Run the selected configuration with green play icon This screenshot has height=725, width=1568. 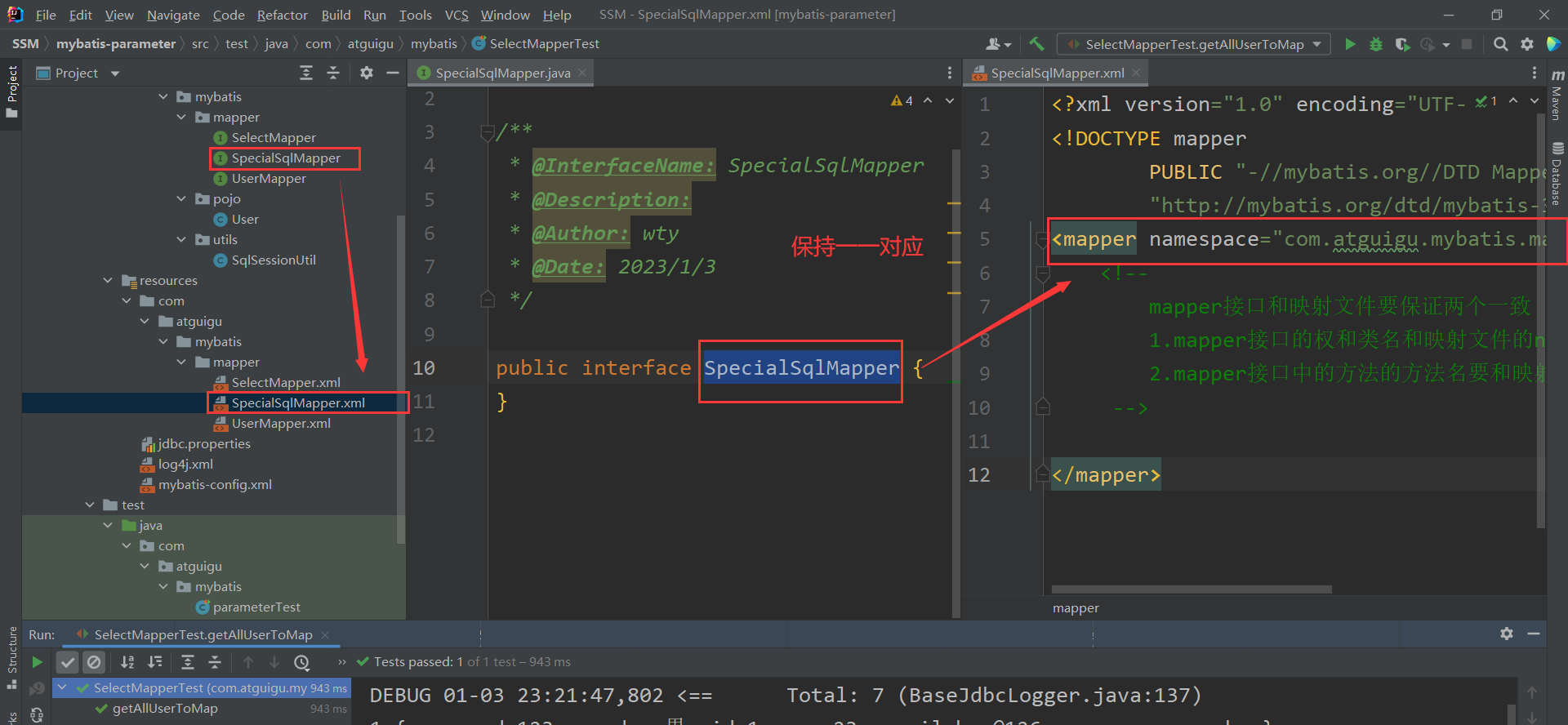1350,44
